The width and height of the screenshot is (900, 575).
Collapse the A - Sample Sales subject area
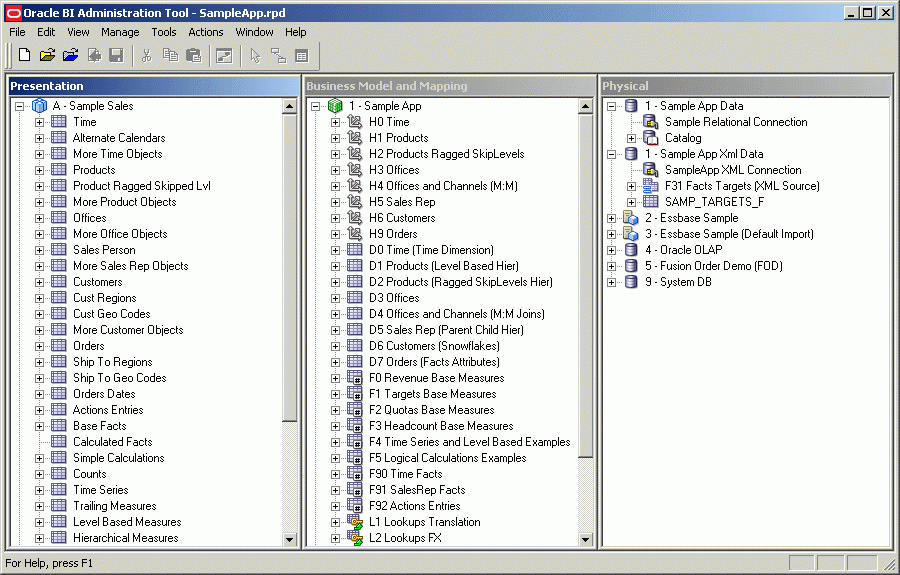click(20, 106)
